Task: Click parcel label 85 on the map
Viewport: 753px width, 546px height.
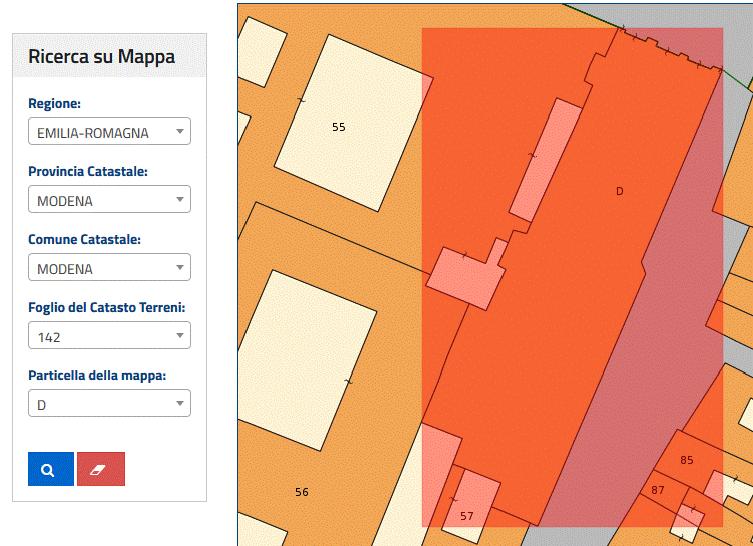Action: point(687,460)
